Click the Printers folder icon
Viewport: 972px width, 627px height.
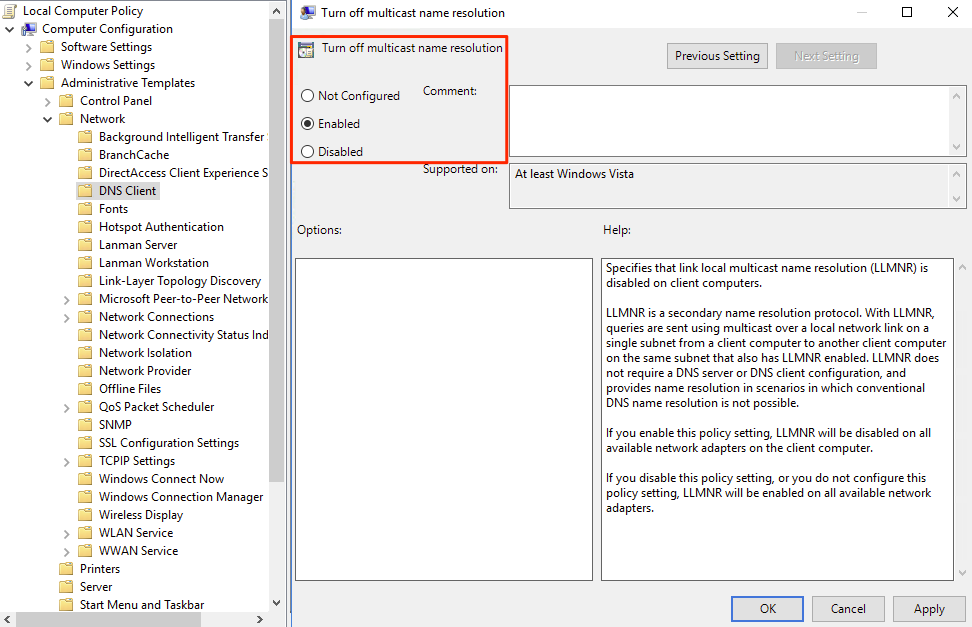[66, 569]
